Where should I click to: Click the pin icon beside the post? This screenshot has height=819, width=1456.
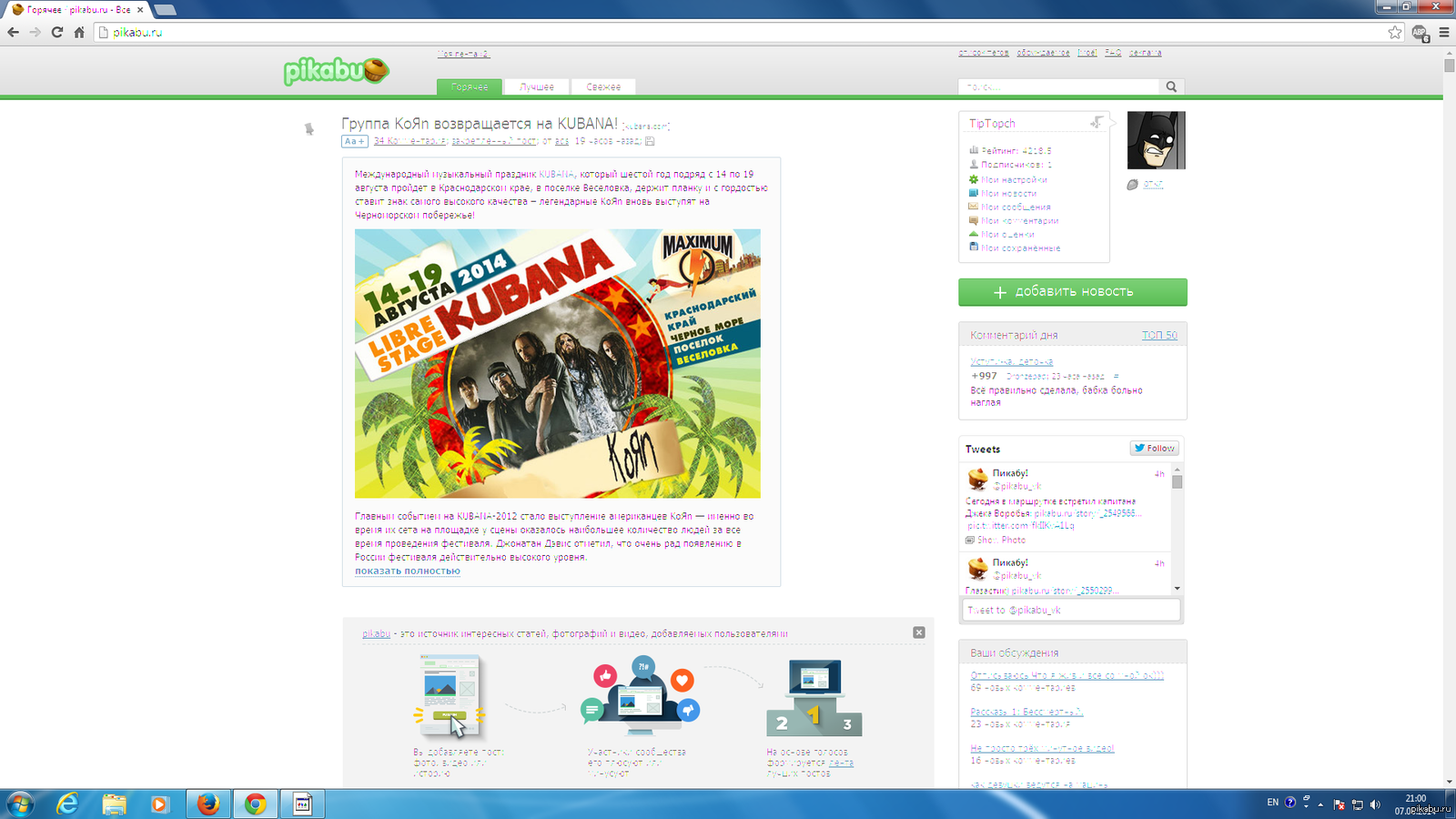click(309, 129)
